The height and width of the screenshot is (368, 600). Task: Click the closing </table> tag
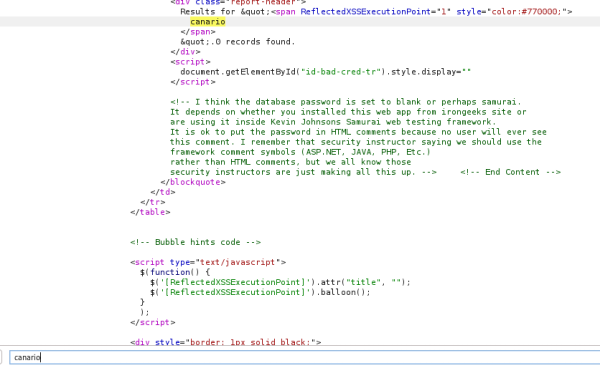(150, 212)
